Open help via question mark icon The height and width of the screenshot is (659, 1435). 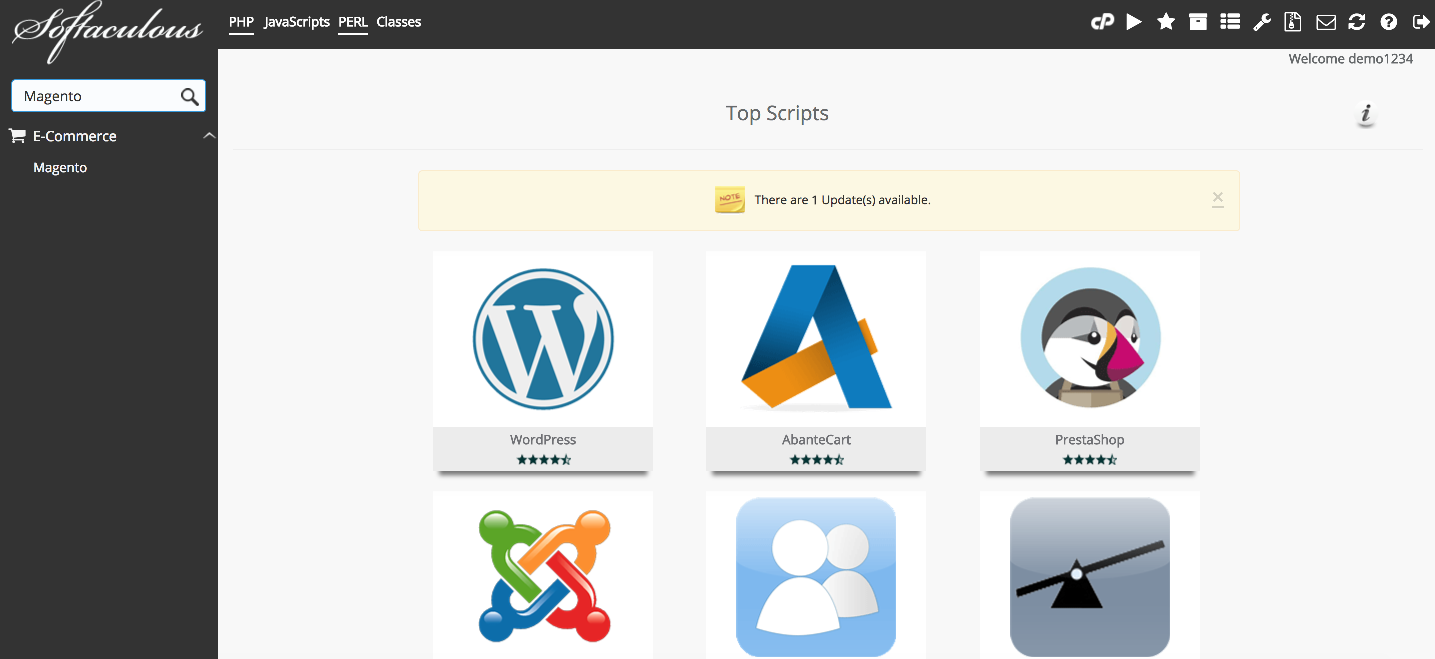[x=1388, y=22]
